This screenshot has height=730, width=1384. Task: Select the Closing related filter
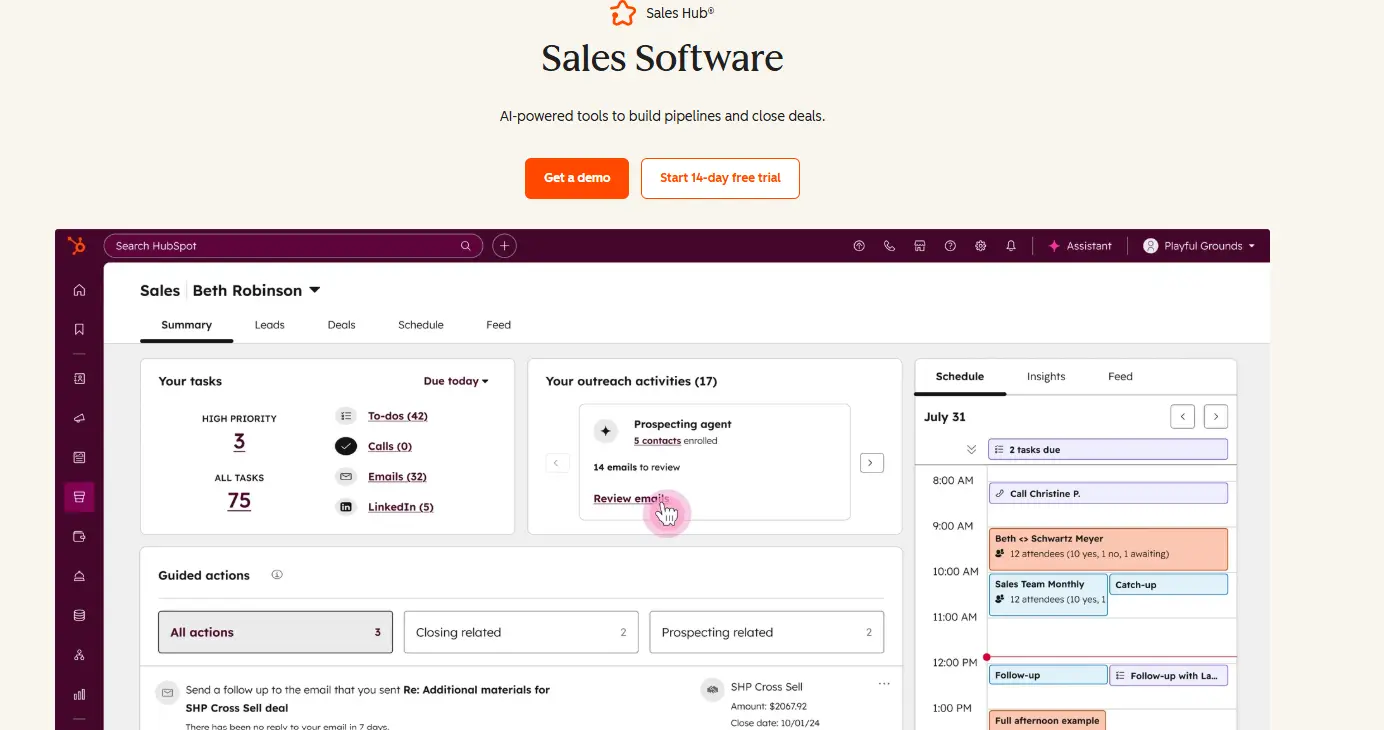521,632
